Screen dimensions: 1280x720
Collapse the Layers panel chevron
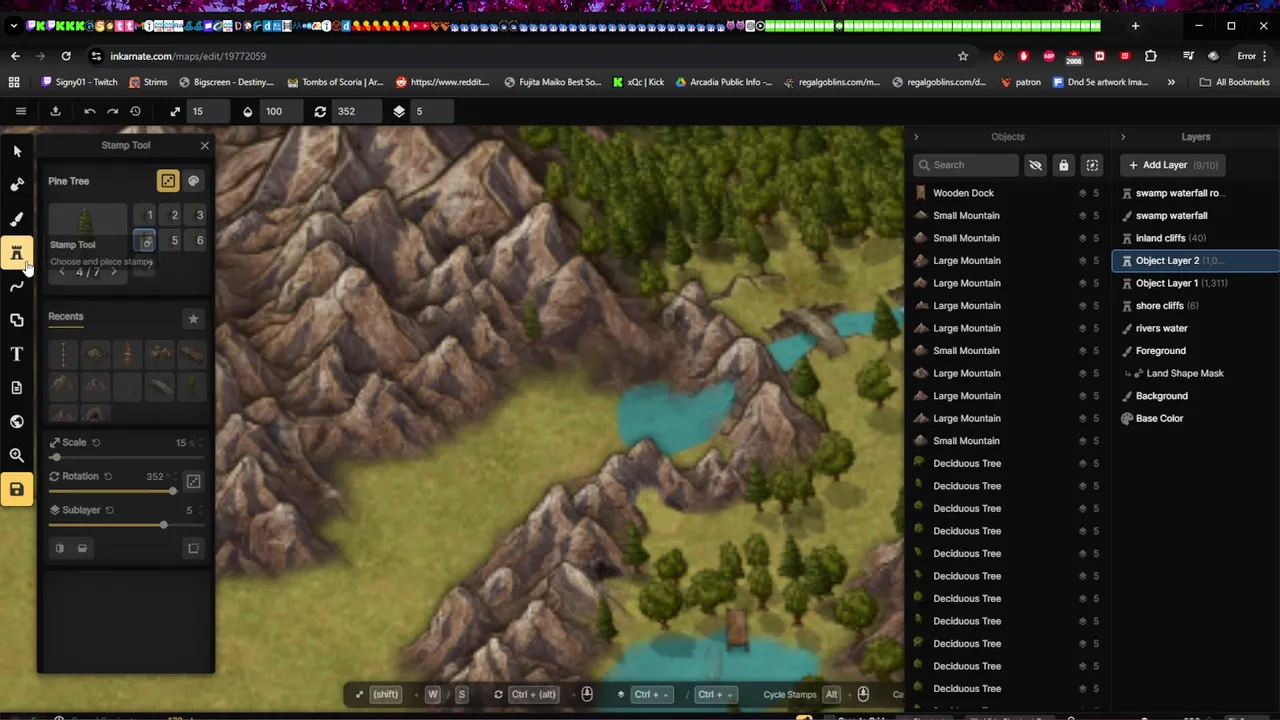click(x=1123, y=137)
